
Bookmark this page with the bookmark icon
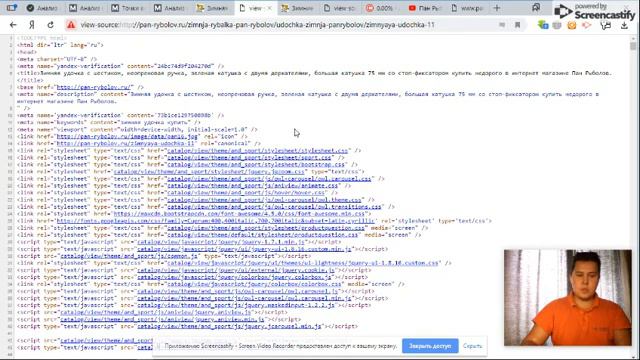coord(517,25)
